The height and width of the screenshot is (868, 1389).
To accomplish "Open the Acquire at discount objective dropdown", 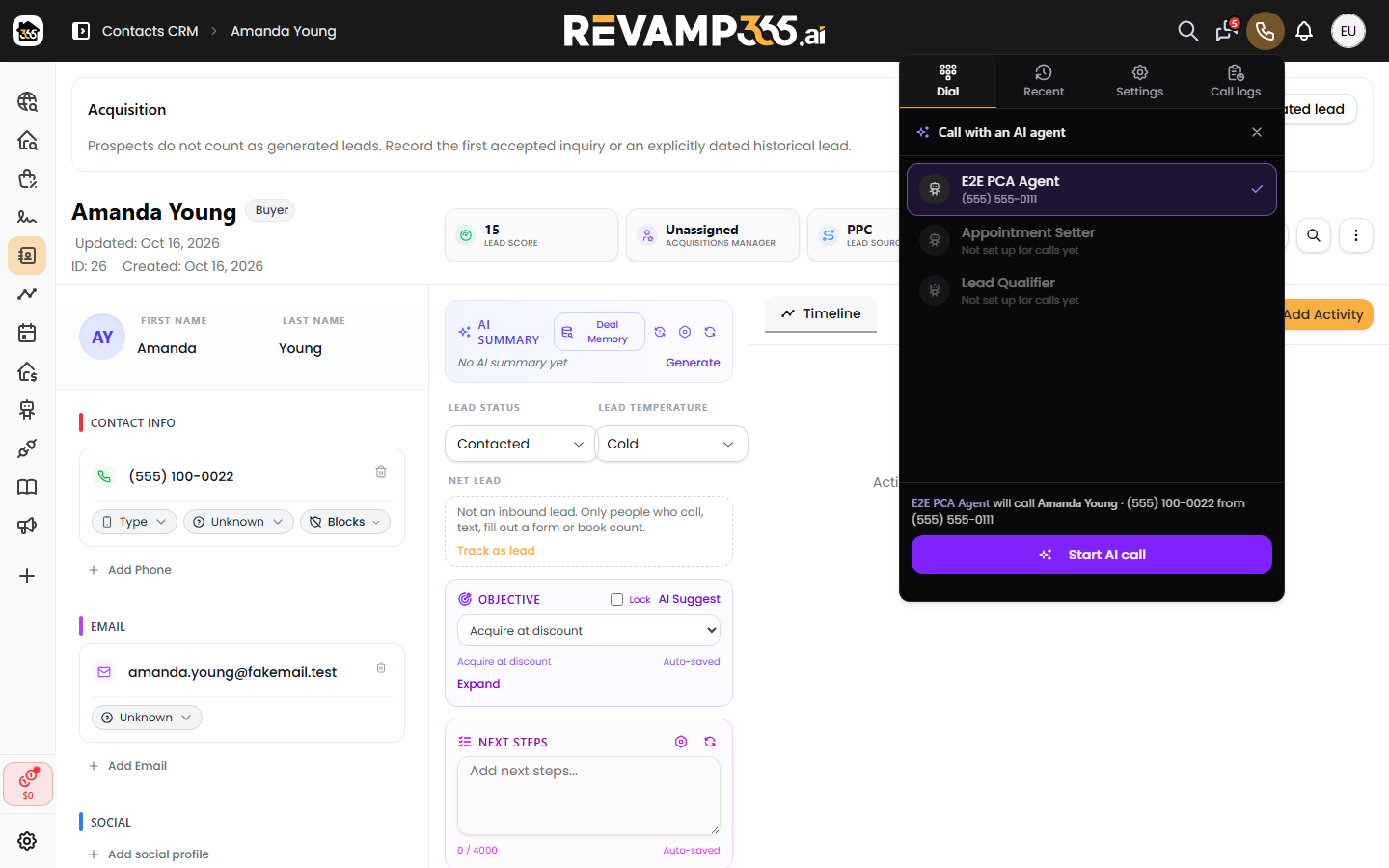I will tap(588, 631).
